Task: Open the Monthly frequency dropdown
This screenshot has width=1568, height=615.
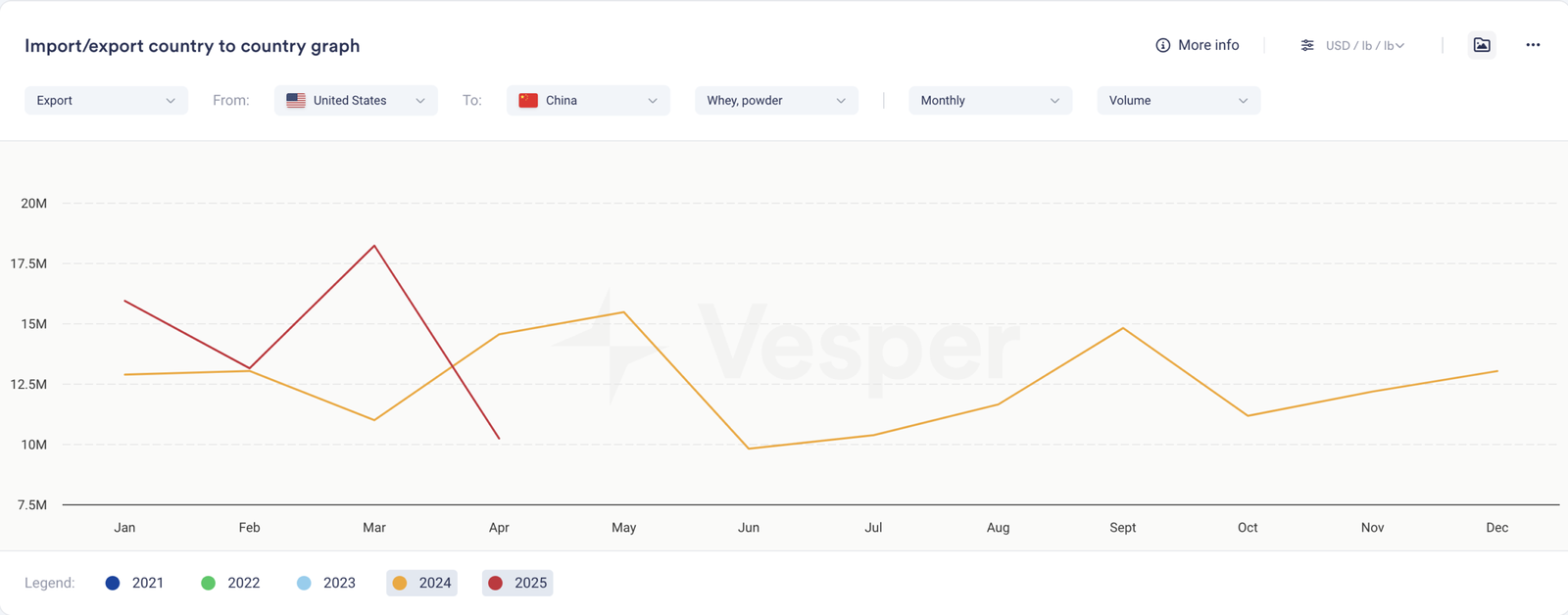Action: tap(990, 100)
